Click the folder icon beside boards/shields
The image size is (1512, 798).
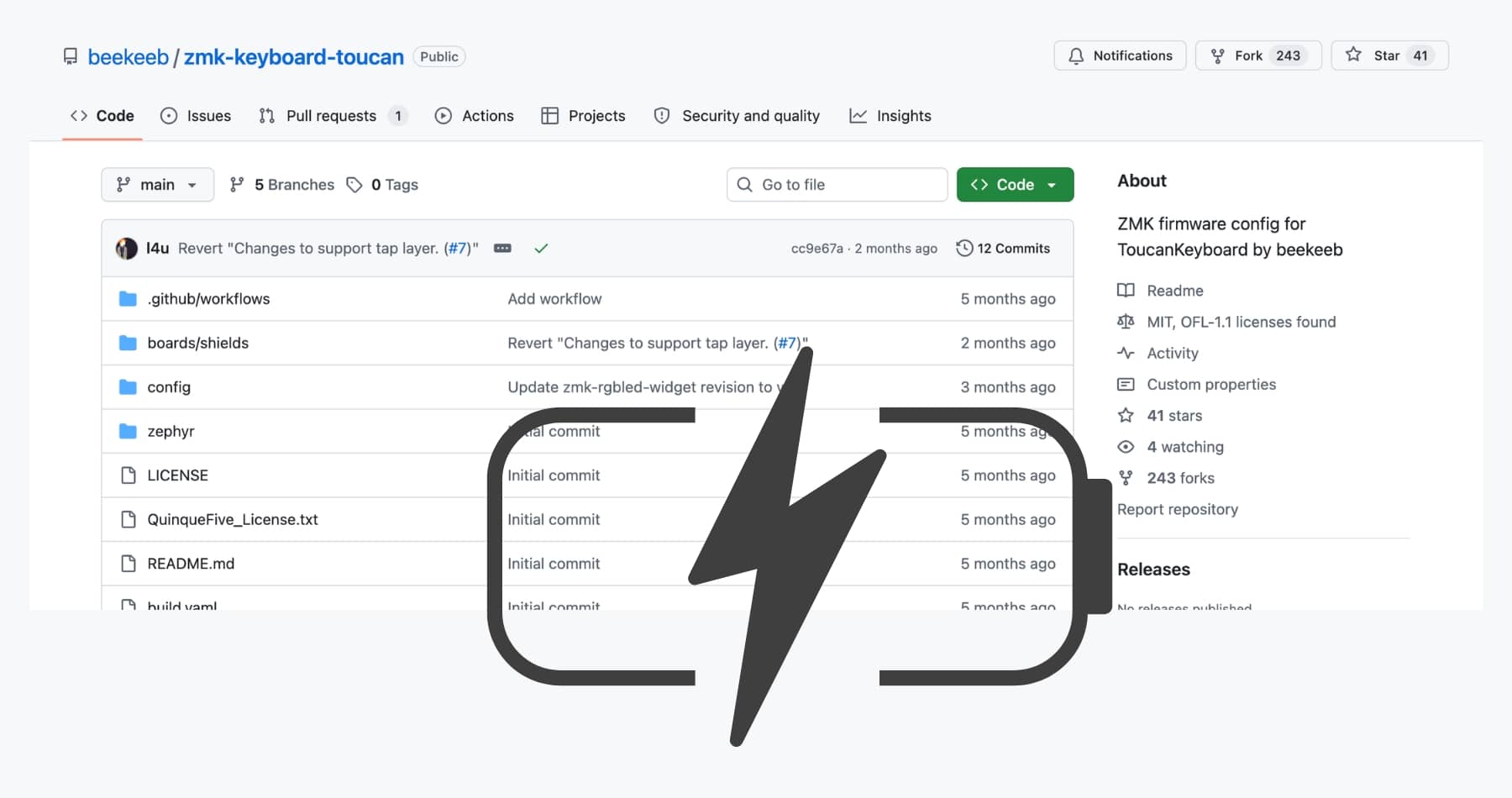[x=128, y=343]
